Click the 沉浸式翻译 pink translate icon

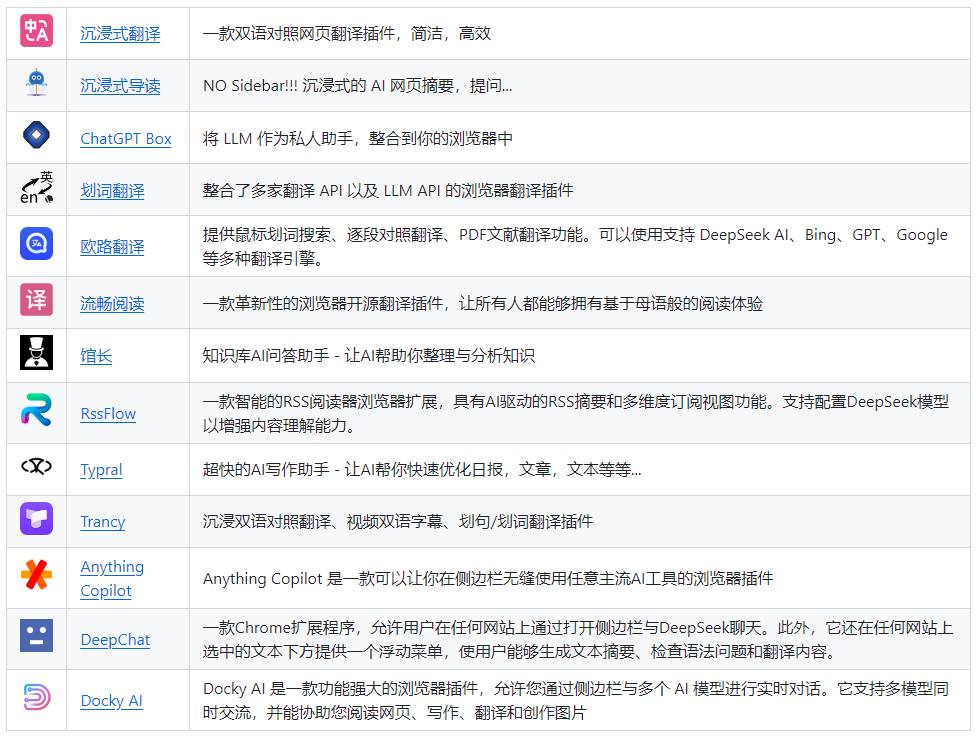[x=36, y=31]
